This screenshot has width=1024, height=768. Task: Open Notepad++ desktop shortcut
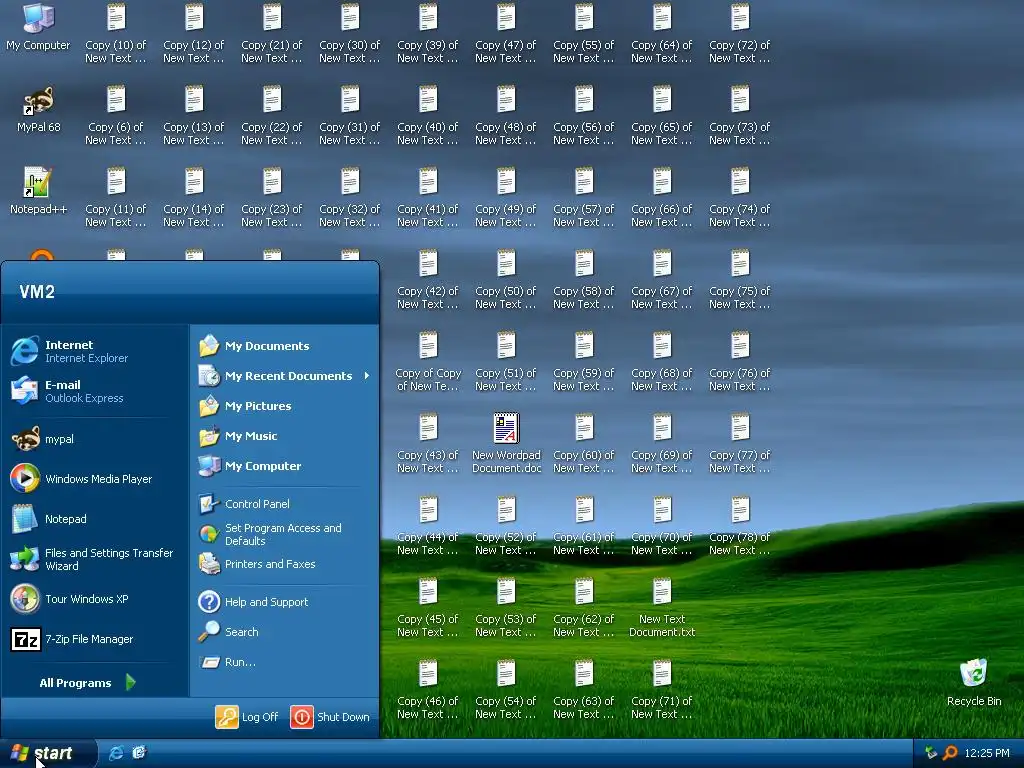38,191
